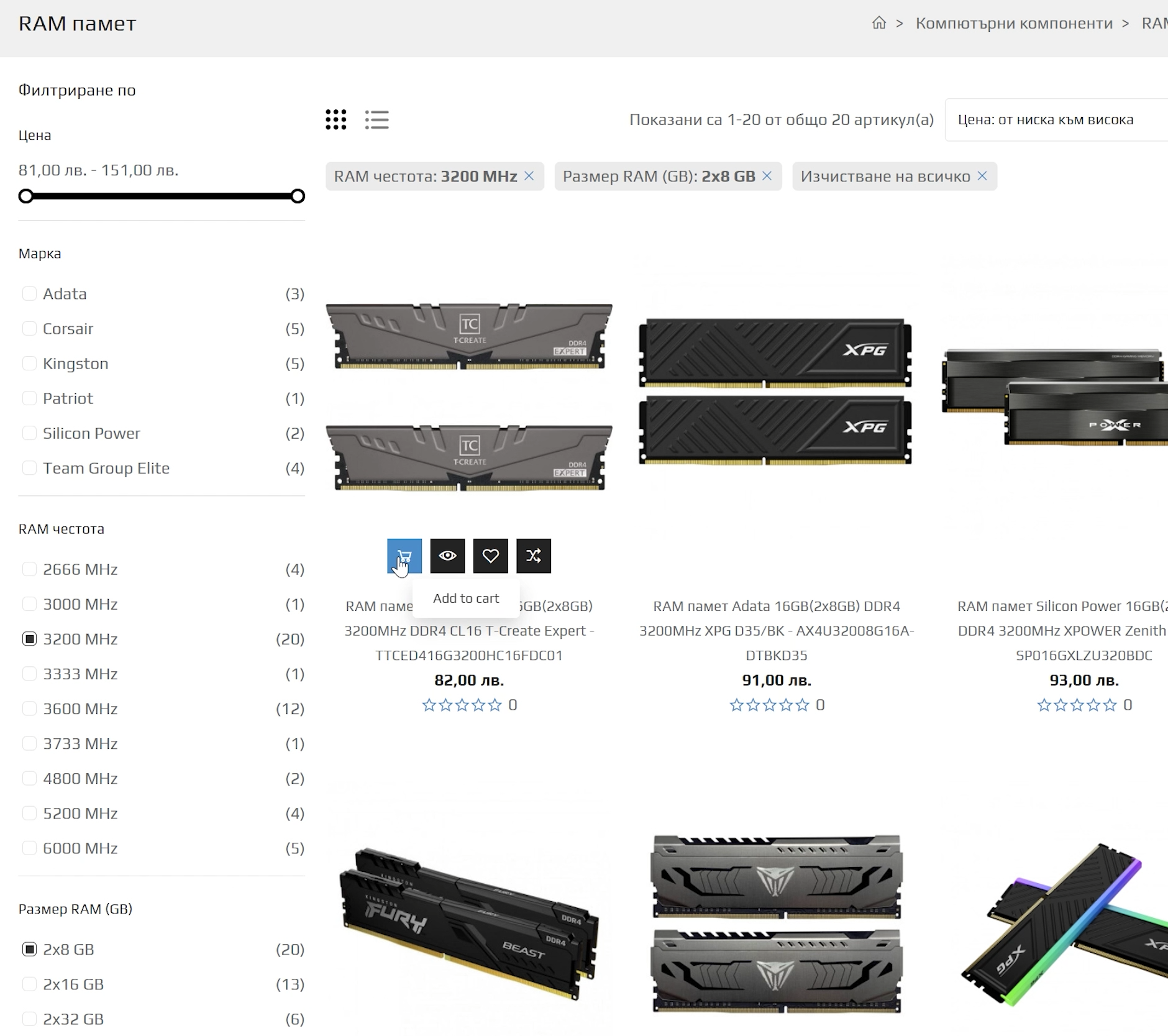Screen dimensions: 1168x1036
Task: Check the Corsair brand filter
Action: 29,328
